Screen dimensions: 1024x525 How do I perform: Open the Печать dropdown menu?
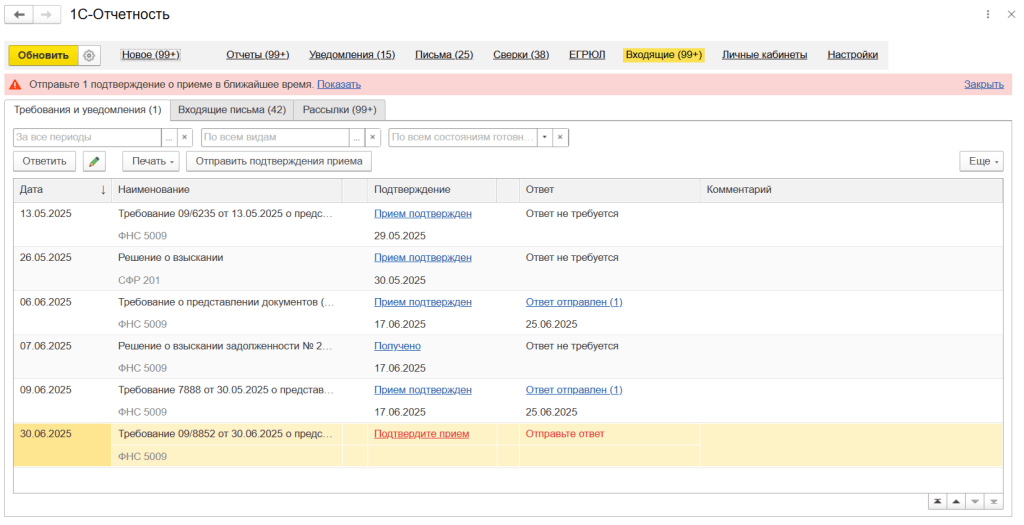(151, 161)
